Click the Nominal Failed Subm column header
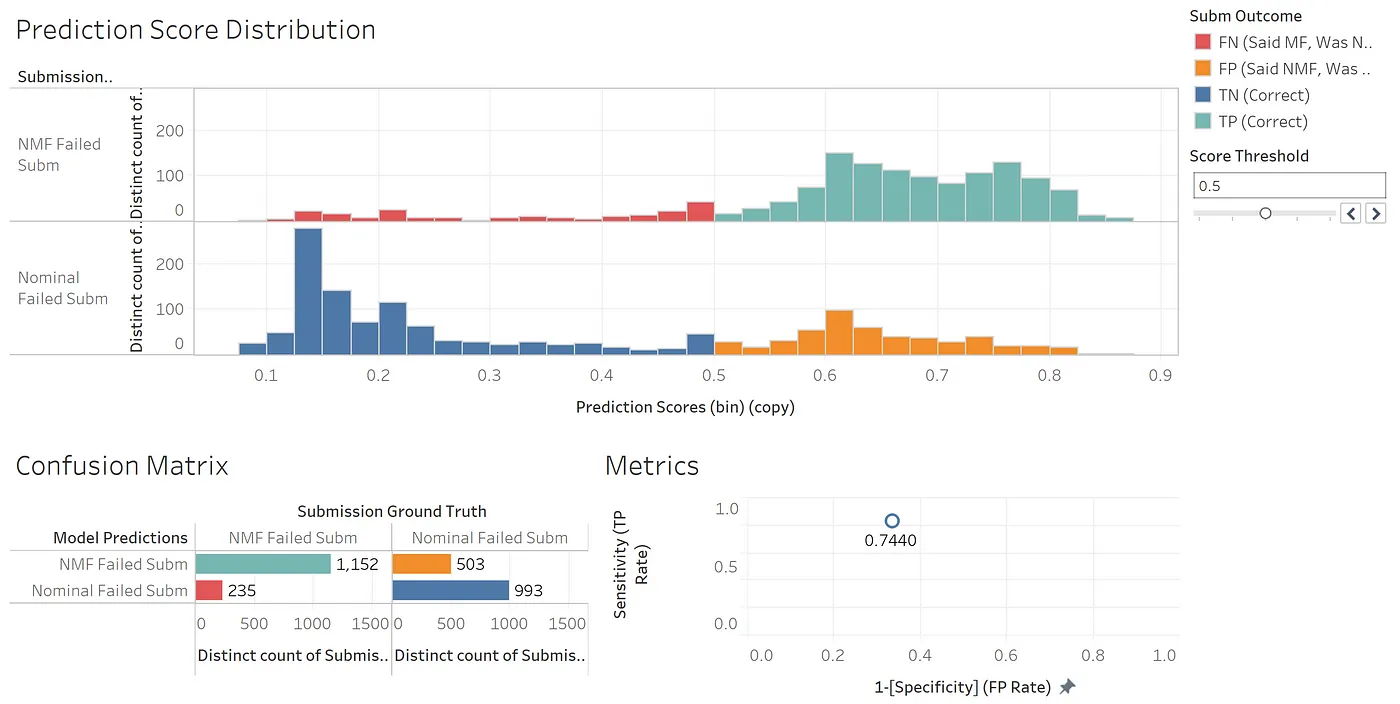The image size is (1400, 704). coord(490,538)
